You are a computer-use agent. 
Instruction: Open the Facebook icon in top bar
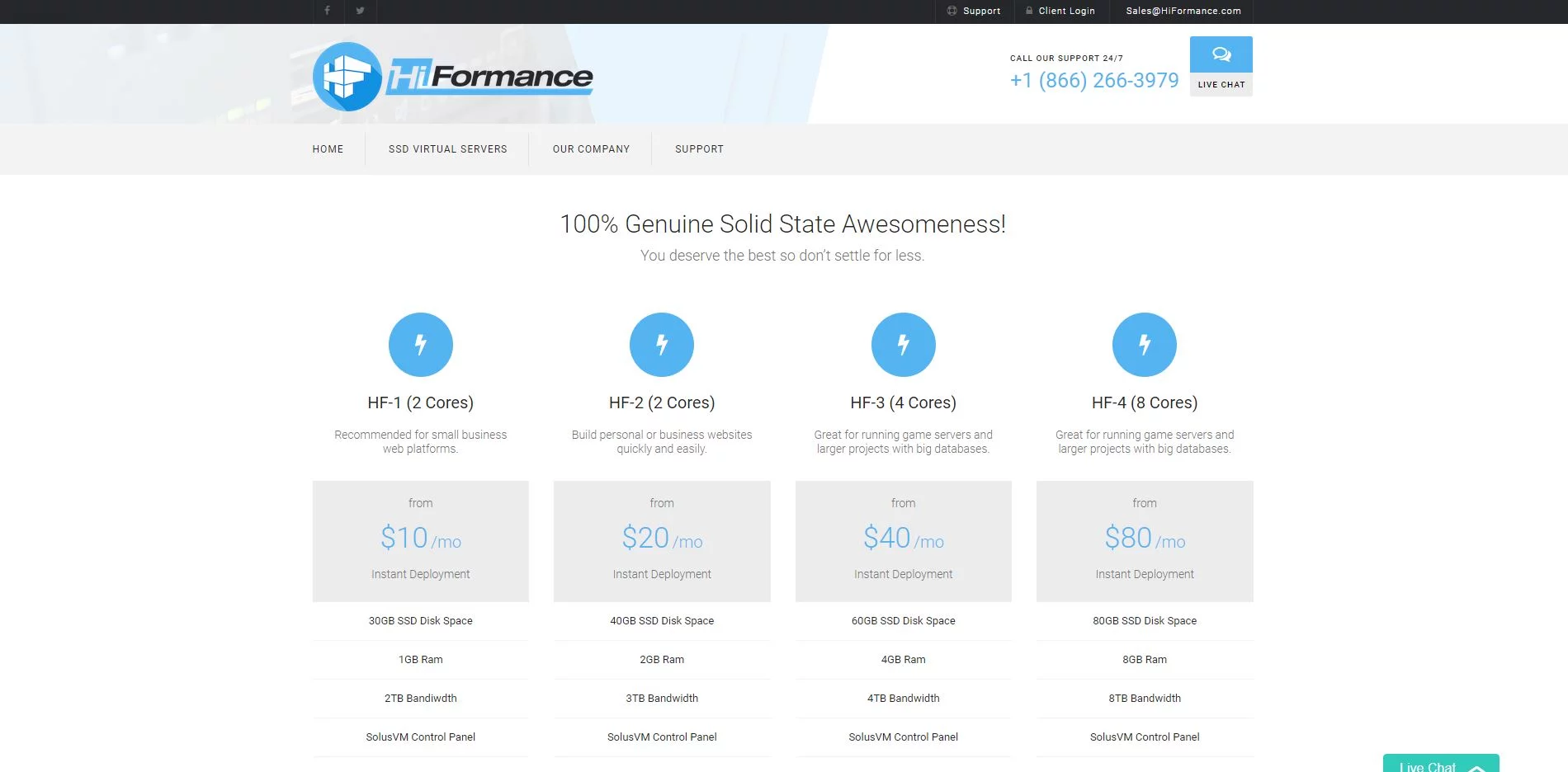click(328, 11)
